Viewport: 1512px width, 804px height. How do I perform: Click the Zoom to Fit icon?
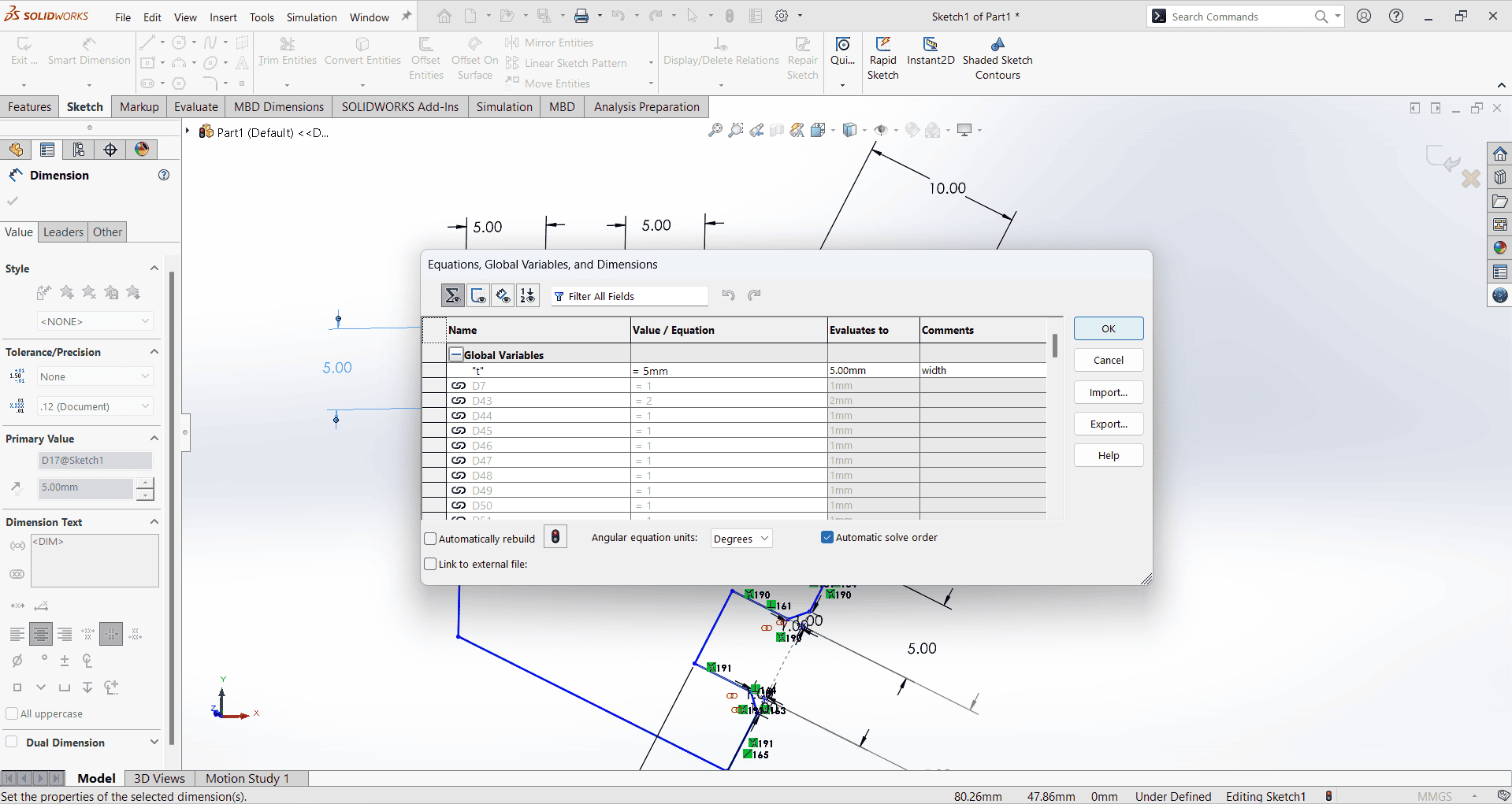pyautogui.click(x=715, y=130)
